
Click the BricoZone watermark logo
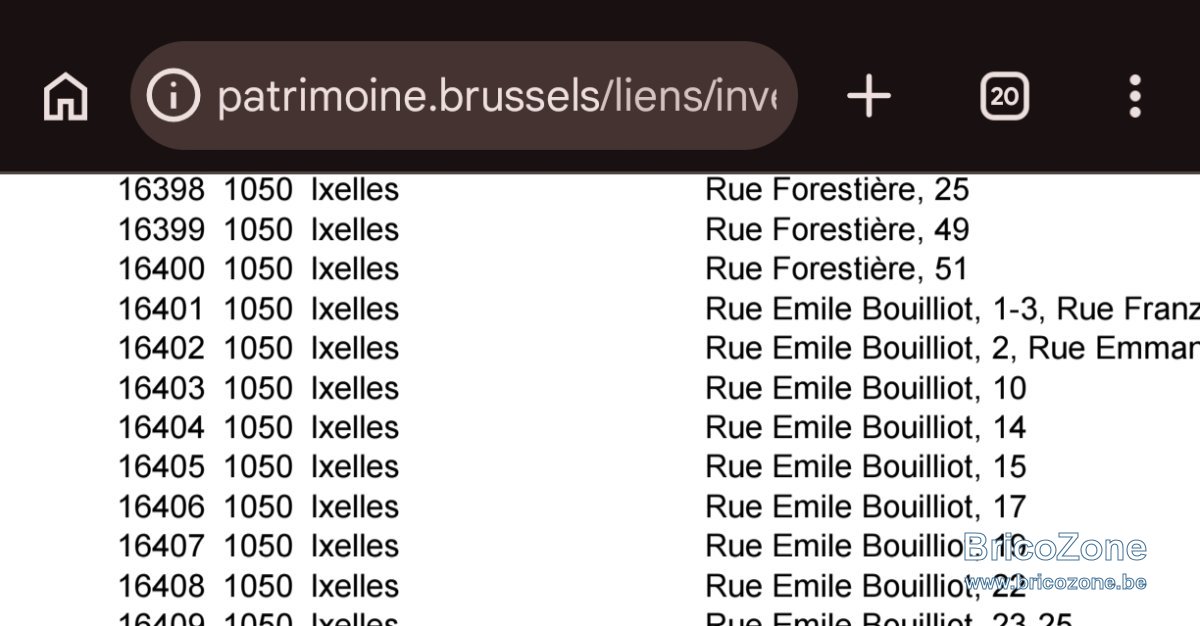1054,547
